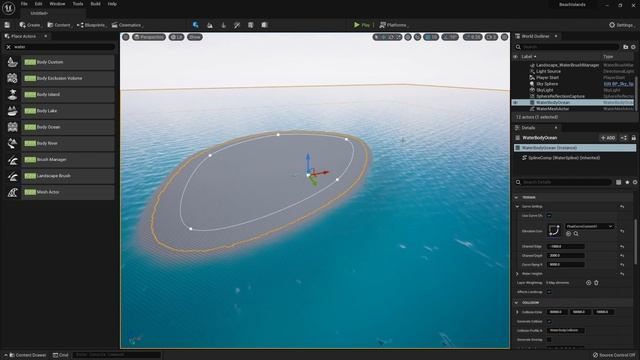Open Perspective view mode dropdown
Screen dimensions: 640x360
click(x=149, y=37)
